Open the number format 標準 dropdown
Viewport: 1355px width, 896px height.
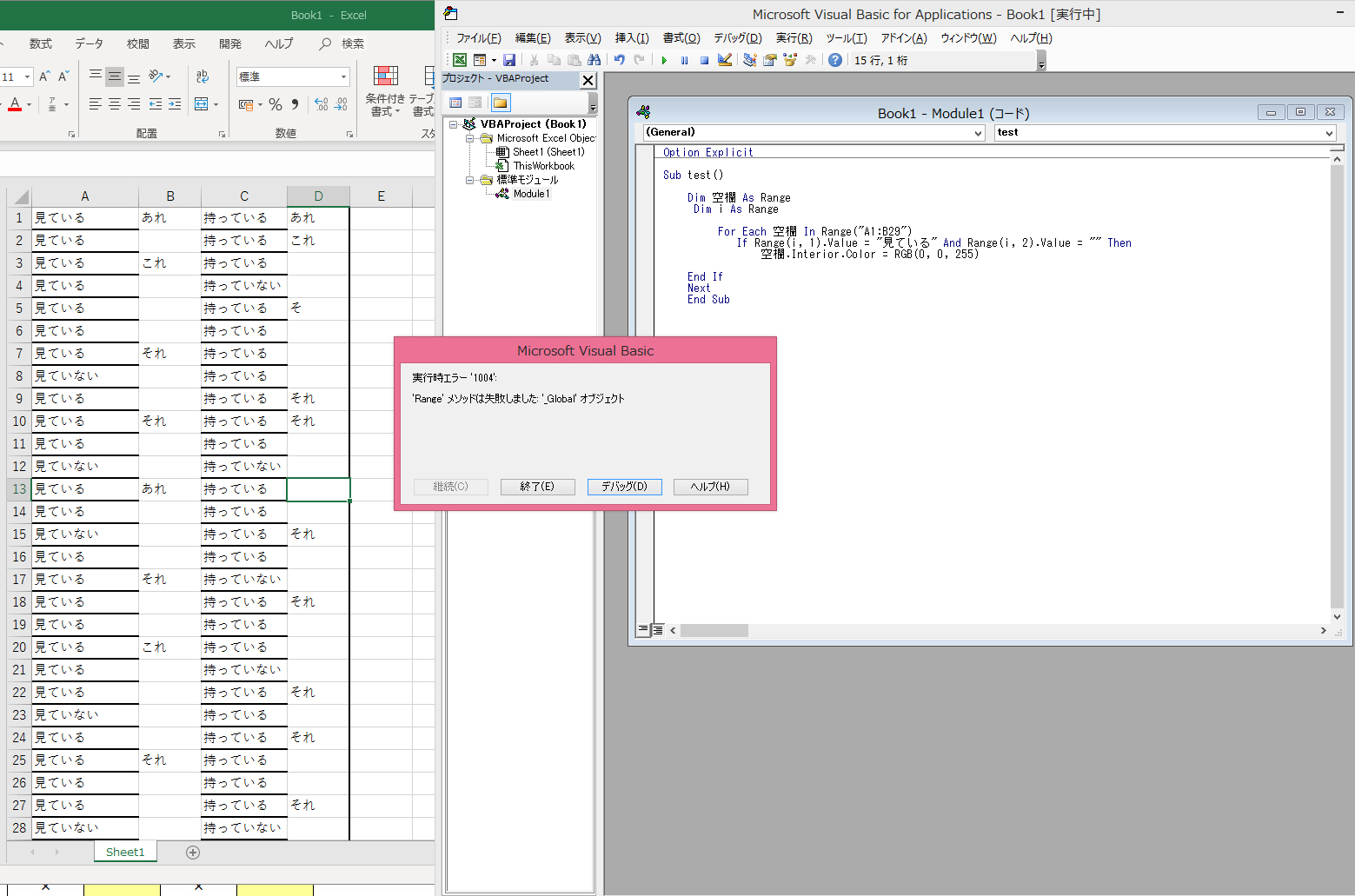coord(343,76)
